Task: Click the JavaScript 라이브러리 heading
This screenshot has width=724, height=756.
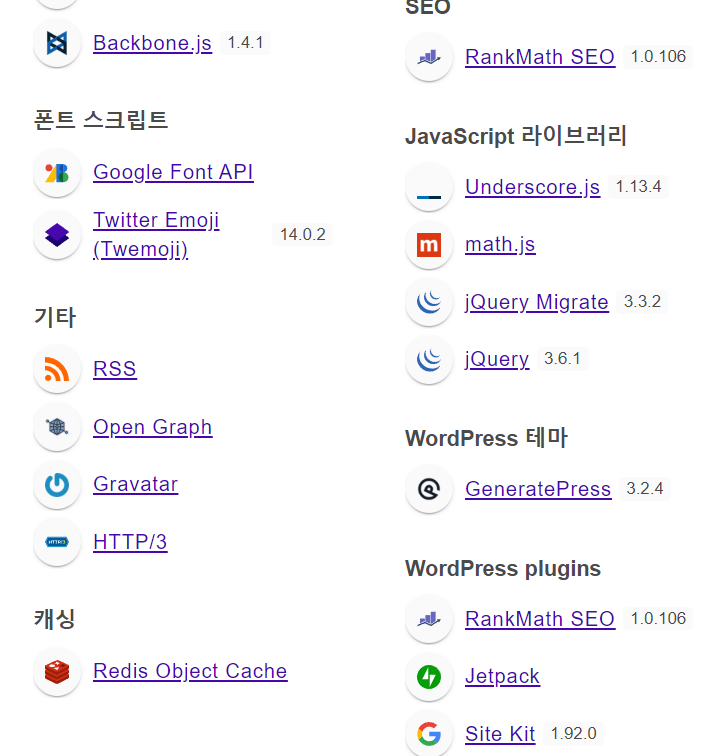Action: (516, 135)
